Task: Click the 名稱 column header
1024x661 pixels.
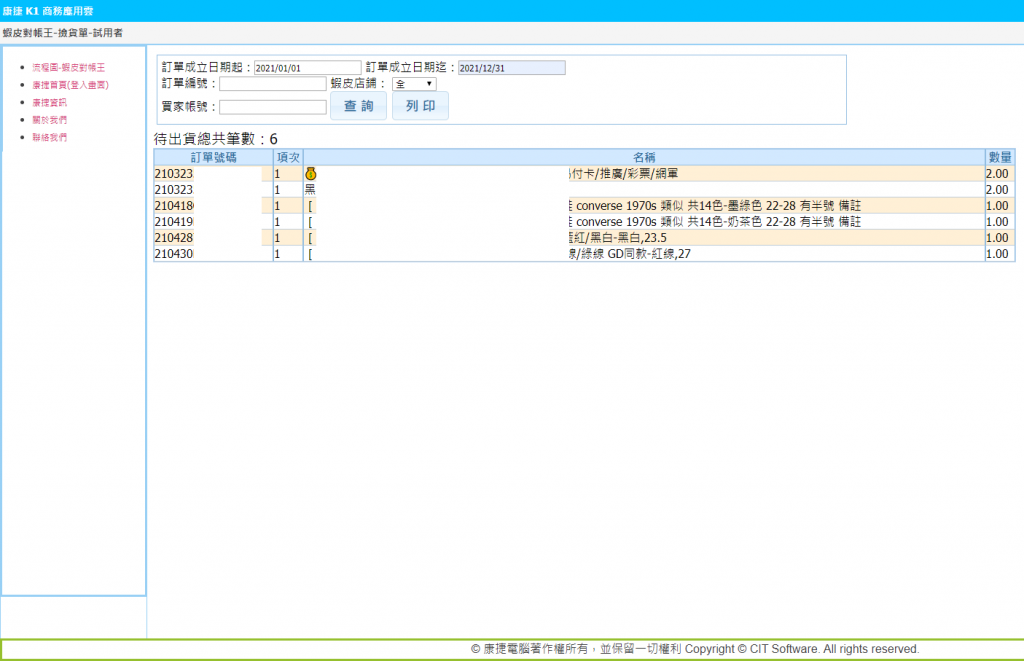Action: pyautogui.click(x=644, y=157)
